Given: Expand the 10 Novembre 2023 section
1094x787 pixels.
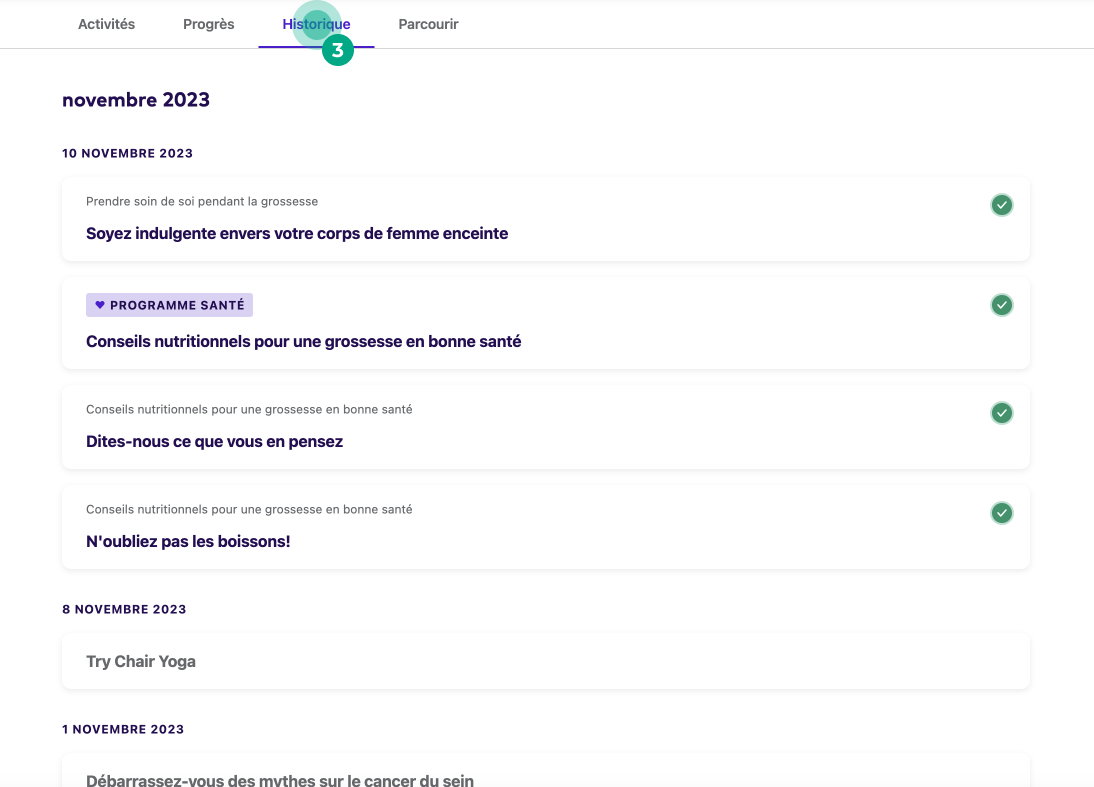Looking at the screenshot, I should 128,153.
